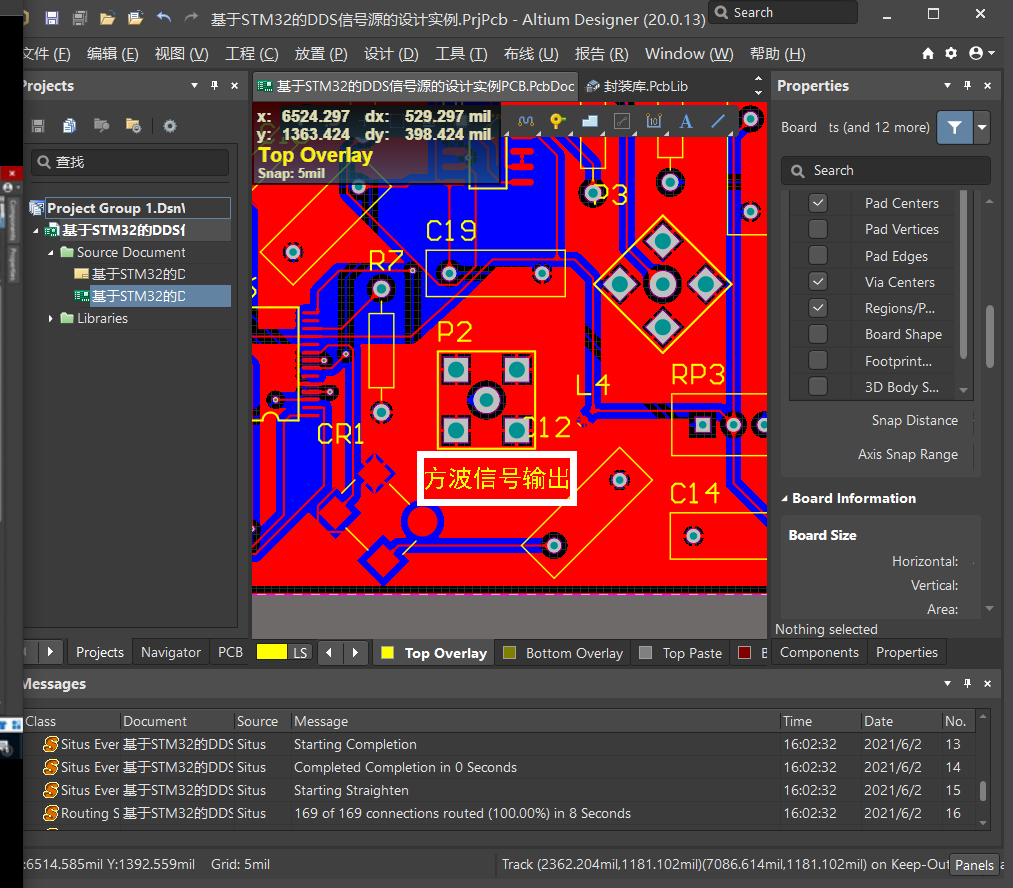Click the save all icon in title bar
This screenshot has height=888, width=1013.
79,18
